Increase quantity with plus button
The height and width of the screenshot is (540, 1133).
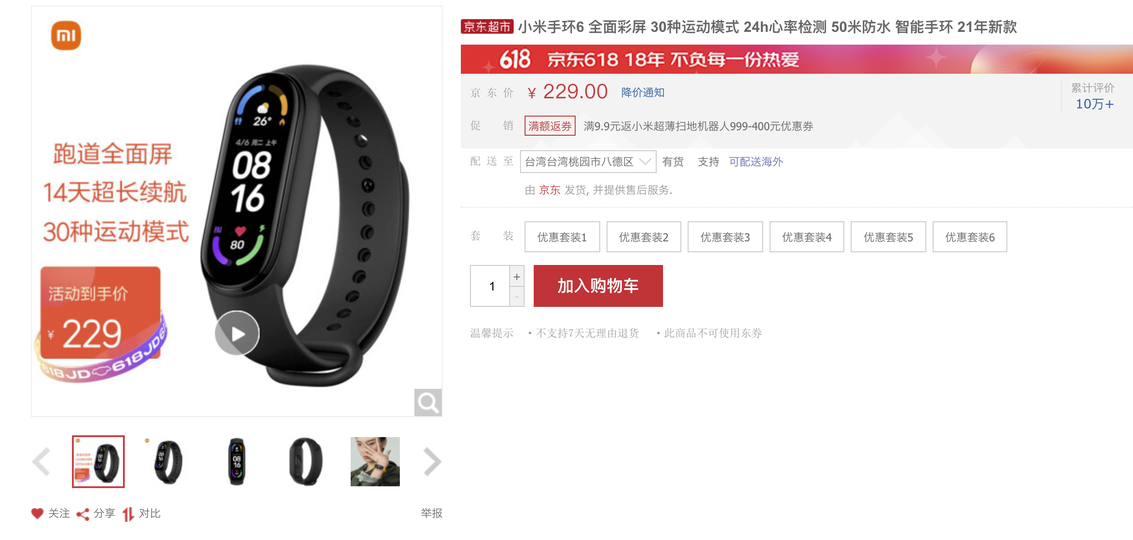517,276
